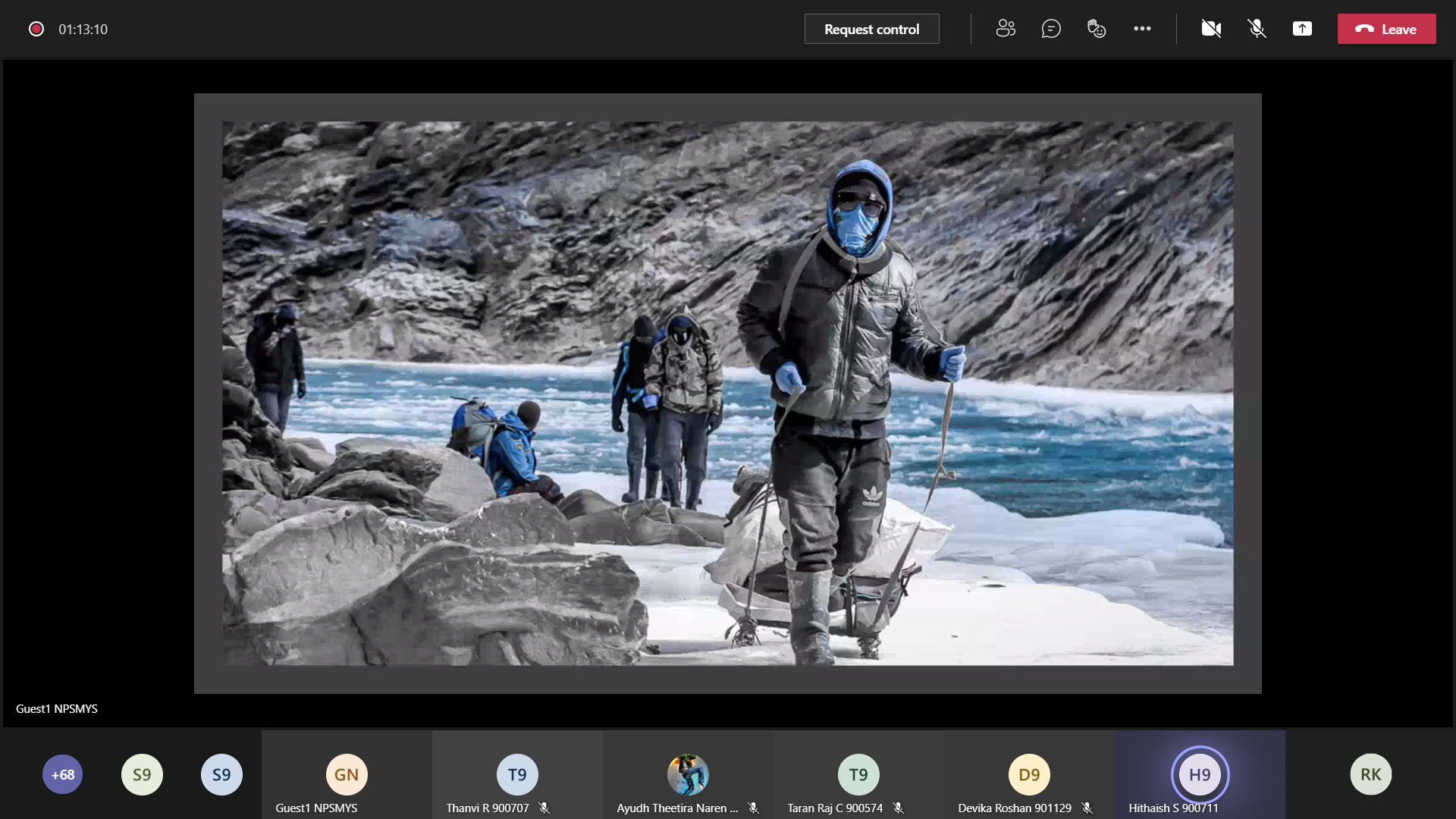Screen dimensions: 1456x819
Task: Click the share content icon
Action: (x=1302, y=29)
